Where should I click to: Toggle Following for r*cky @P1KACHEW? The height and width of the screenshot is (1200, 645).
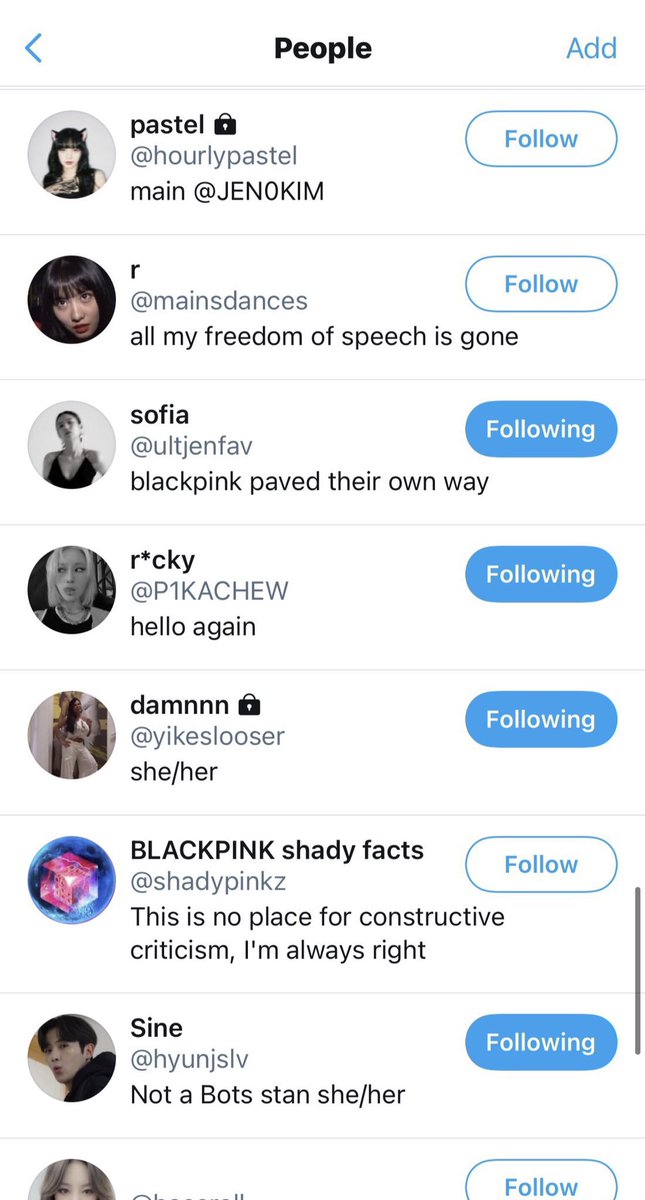tap(541, 574)
